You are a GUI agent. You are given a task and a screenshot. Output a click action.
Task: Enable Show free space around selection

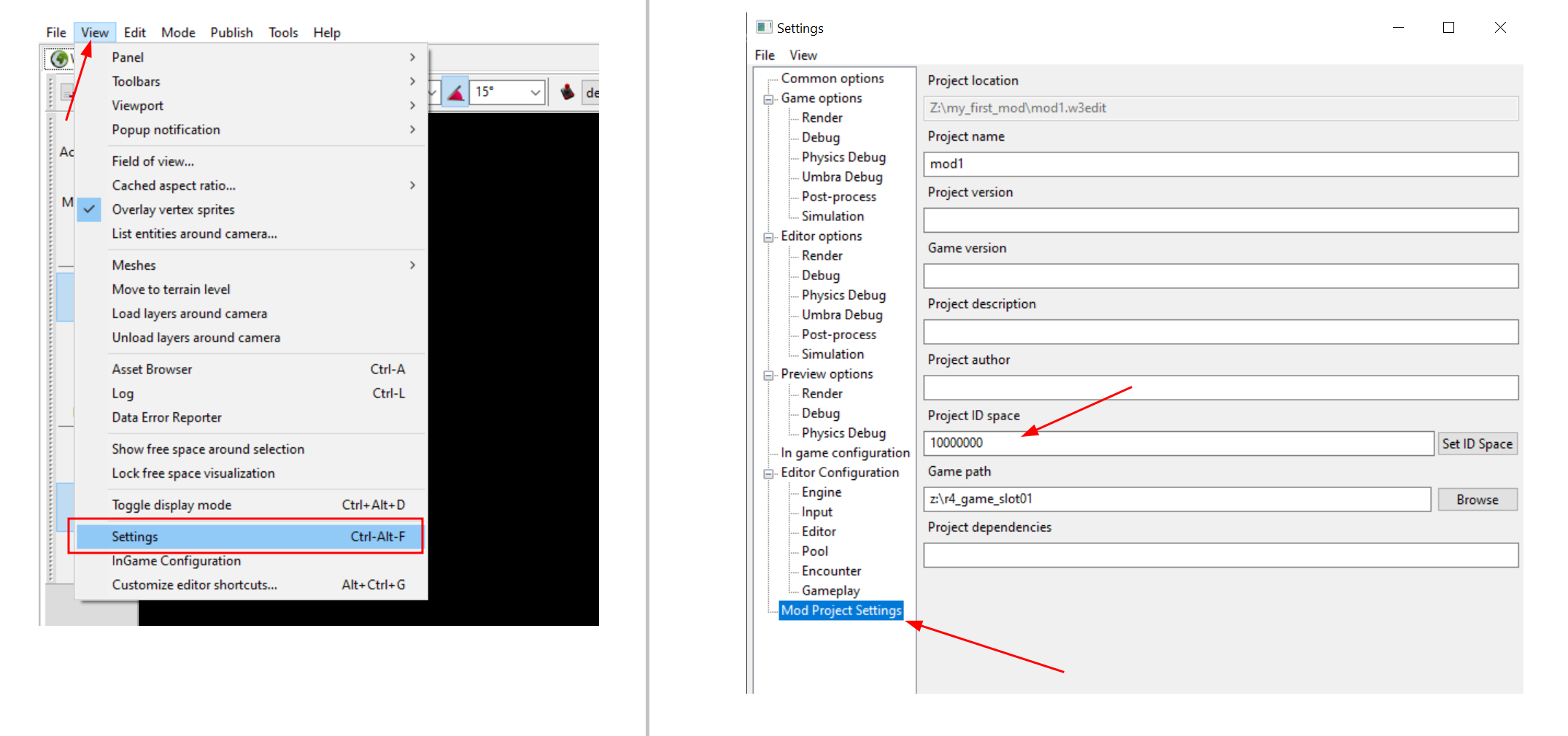coord(208,449)
